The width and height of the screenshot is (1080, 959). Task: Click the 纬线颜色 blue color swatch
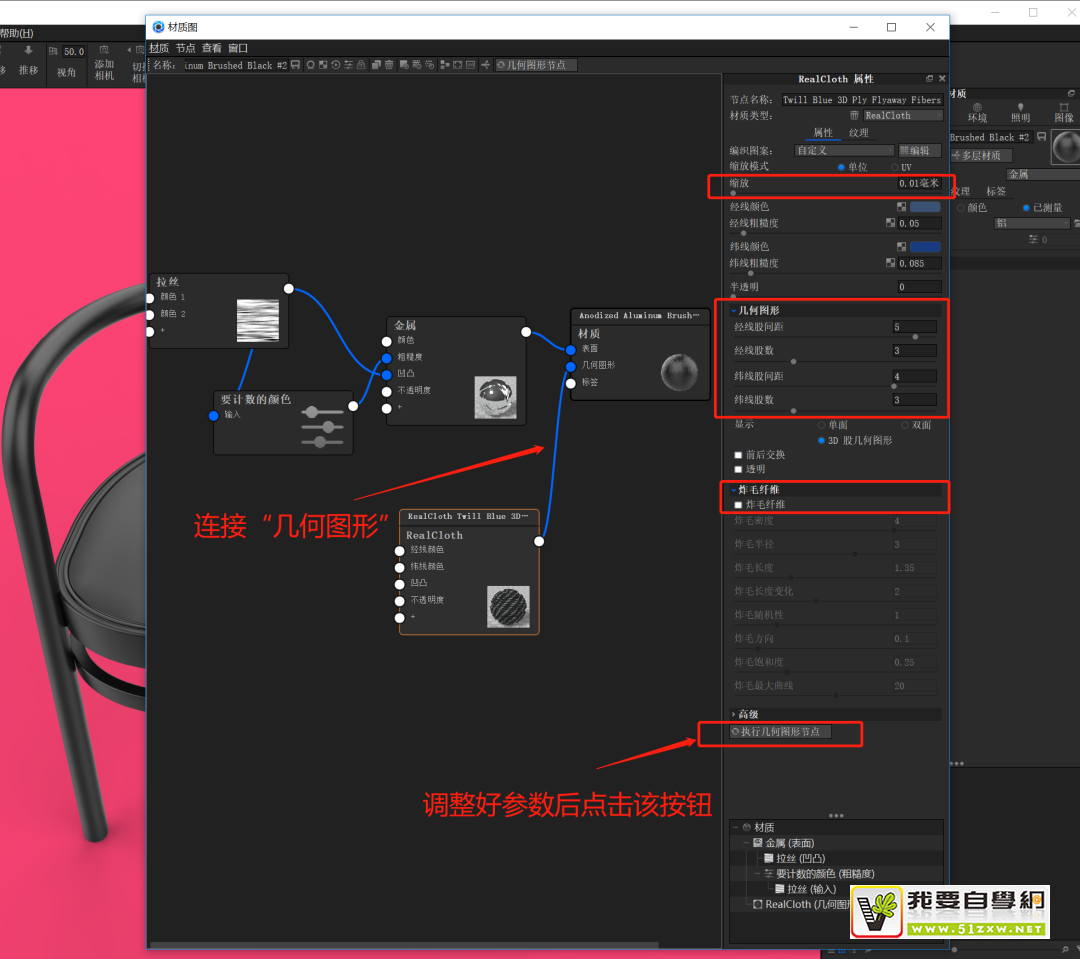[925, 247]
